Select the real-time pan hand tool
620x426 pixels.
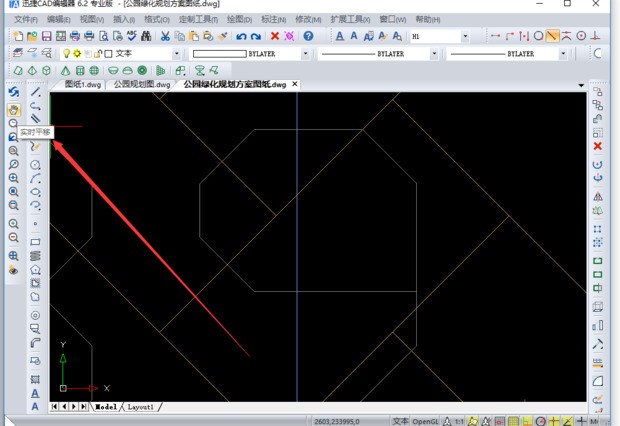(14, 108)
